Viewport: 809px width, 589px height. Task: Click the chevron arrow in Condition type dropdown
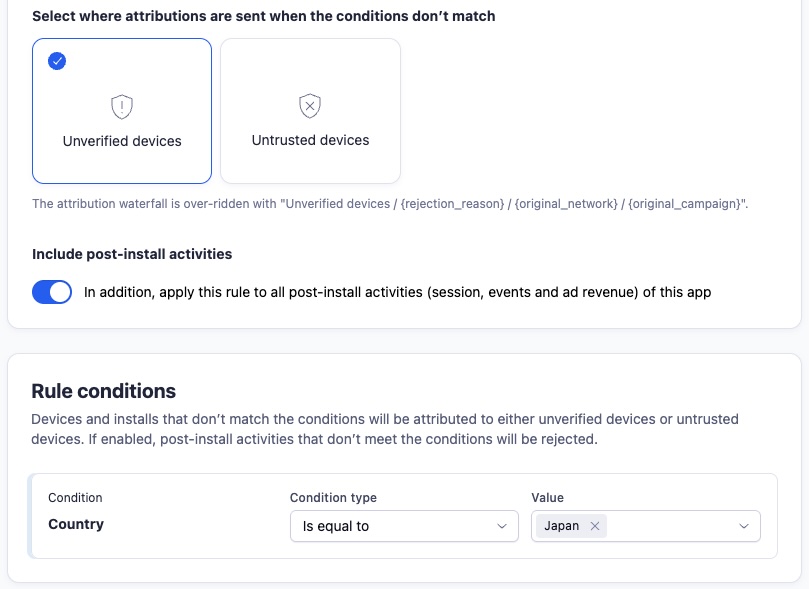(501, 526)
